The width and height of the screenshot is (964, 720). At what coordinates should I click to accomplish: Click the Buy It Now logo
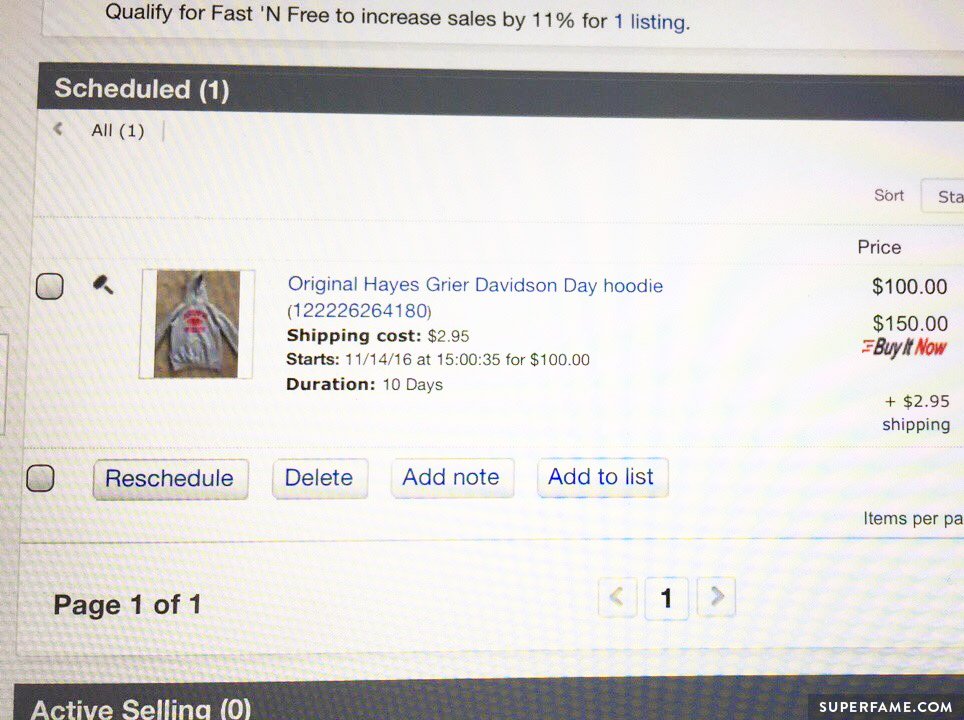904,347
